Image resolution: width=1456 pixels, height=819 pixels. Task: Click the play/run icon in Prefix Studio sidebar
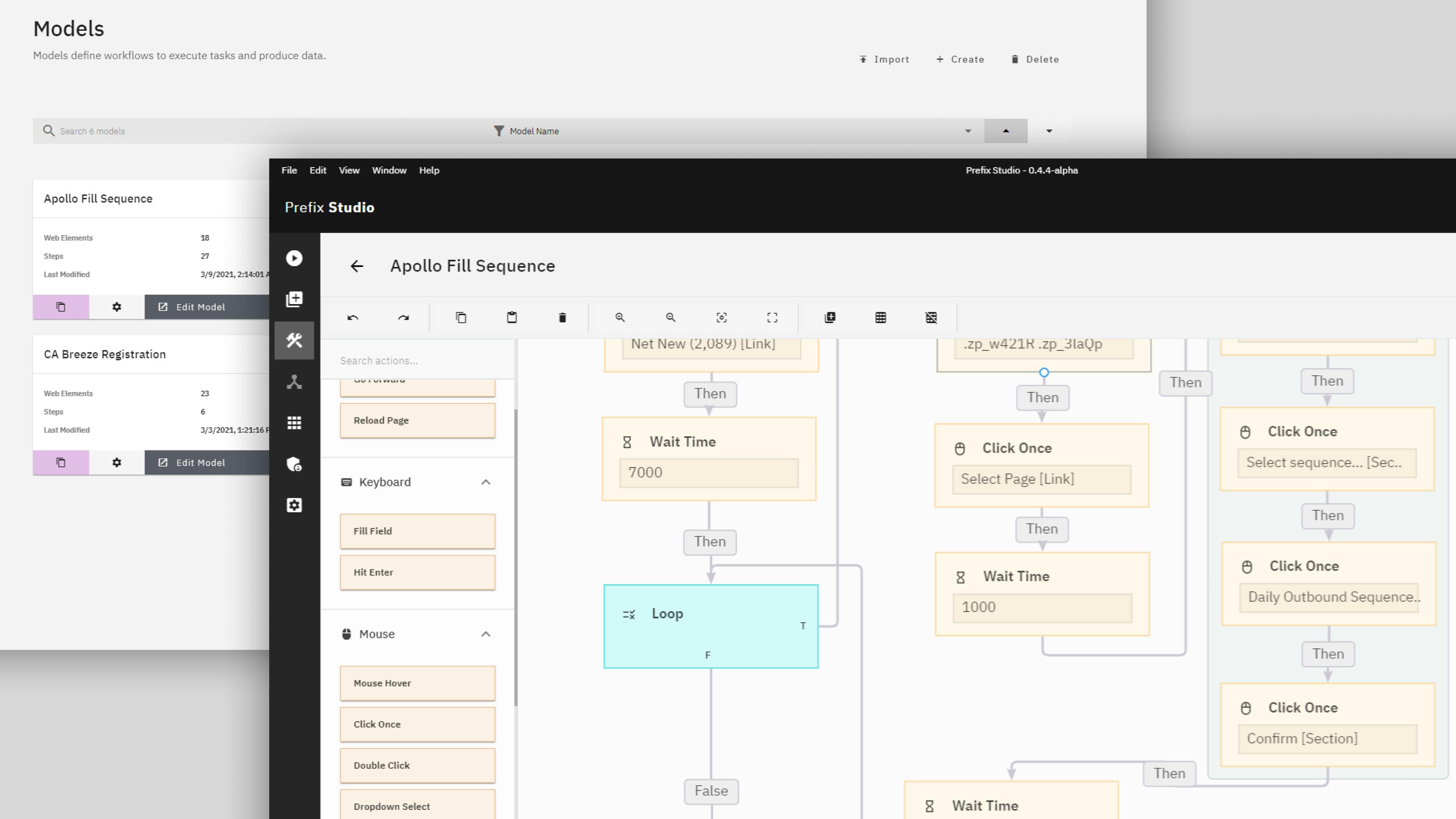point(294,258)
